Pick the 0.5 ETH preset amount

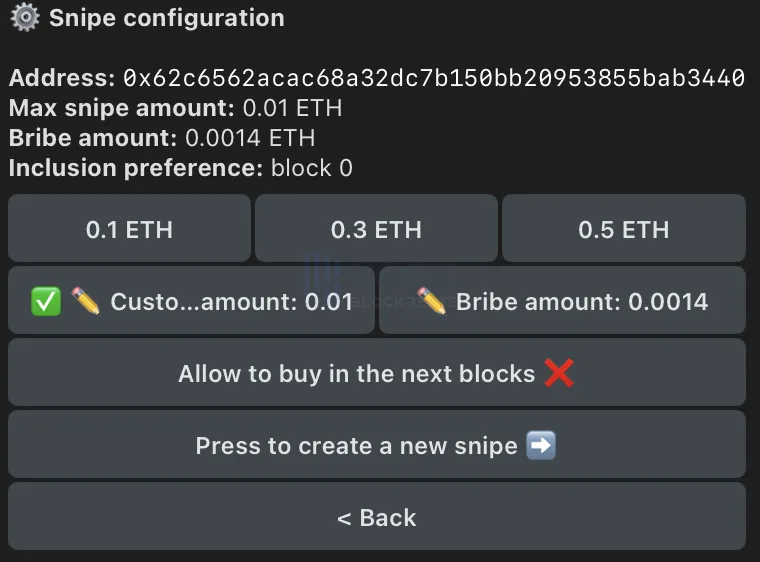coord(623,229)
